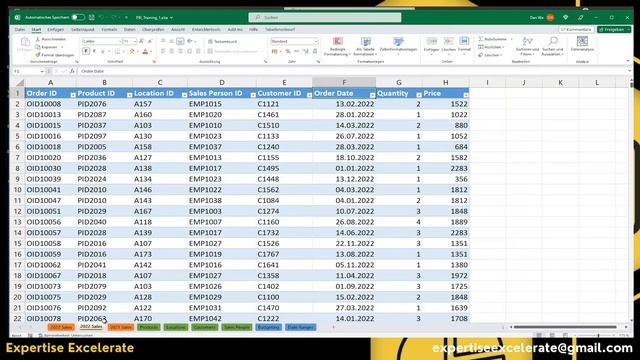Click the Freigeben share button
The height and width of the screenshot is (360, 640).
tap(614, 29)
